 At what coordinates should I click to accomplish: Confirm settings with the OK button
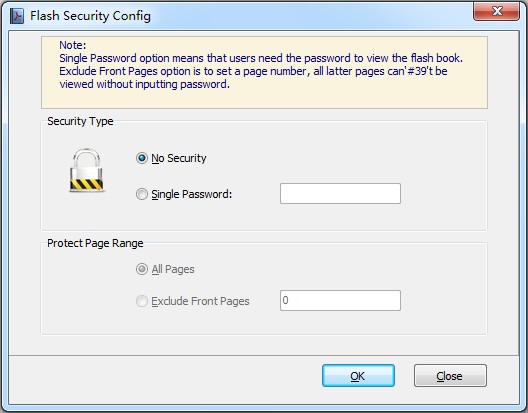point(358,376)
